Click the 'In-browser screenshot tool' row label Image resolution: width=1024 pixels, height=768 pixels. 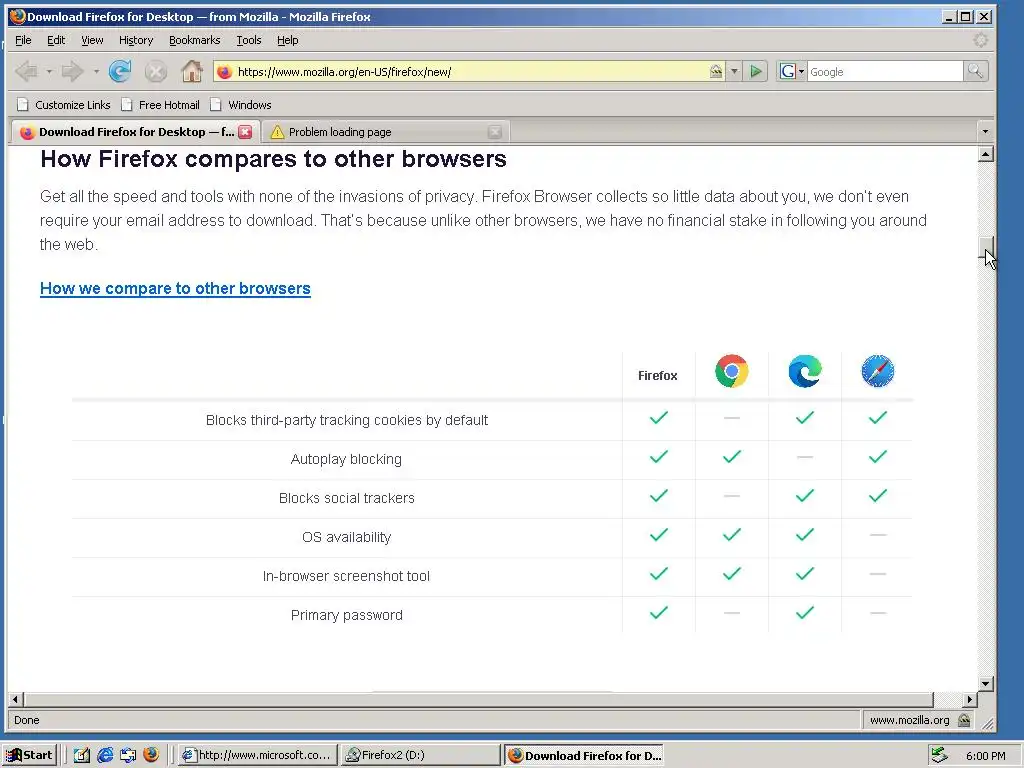pos(346,576)
